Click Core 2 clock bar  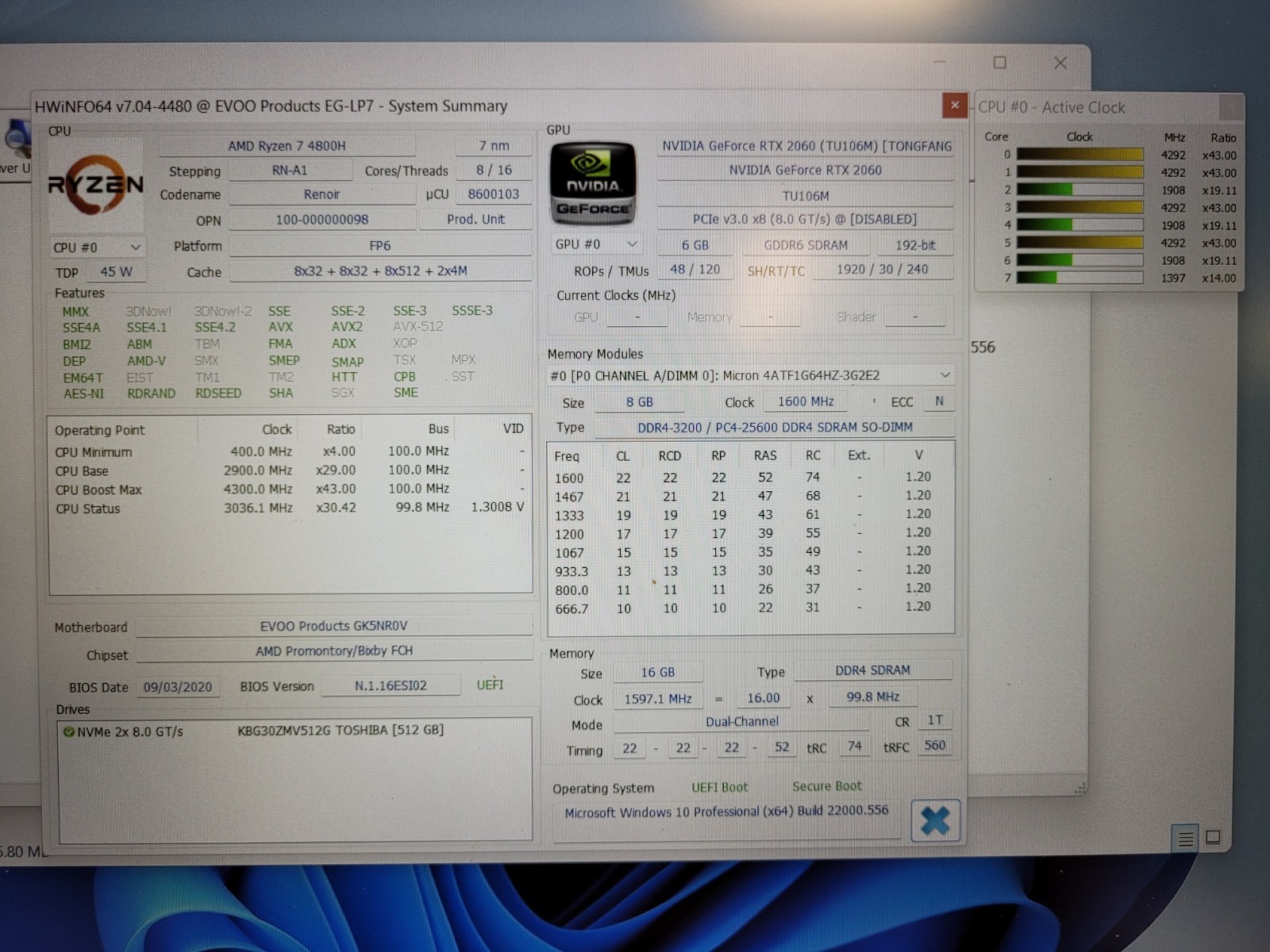[1080, 190]
